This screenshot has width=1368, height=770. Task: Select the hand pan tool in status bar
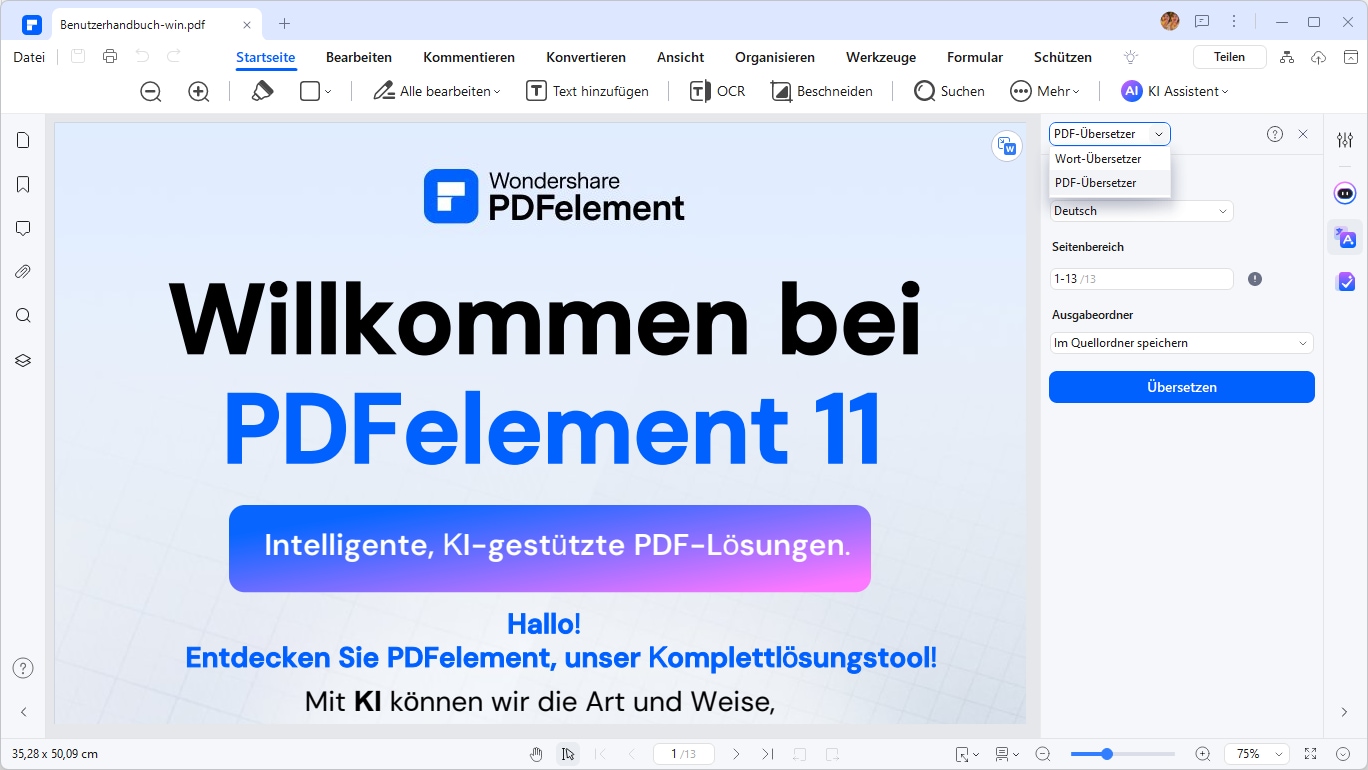click(x=536, y=754)
